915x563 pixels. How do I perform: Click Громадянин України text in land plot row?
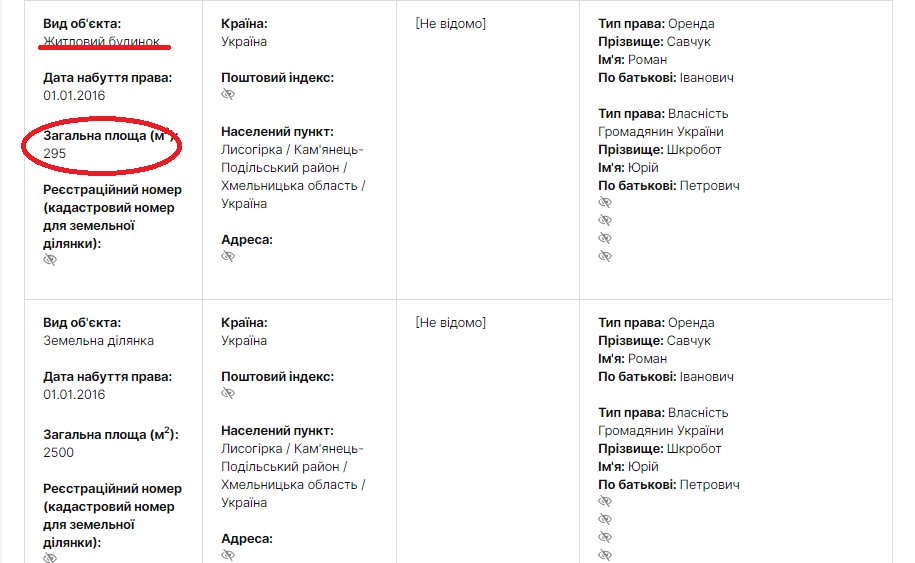click(x=660, y=431)
